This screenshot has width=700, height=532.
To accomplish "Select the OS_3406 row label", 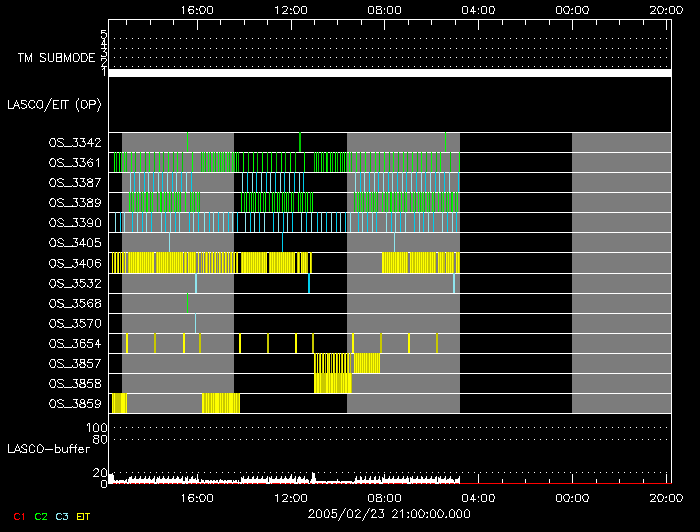I will coord(75,264).
